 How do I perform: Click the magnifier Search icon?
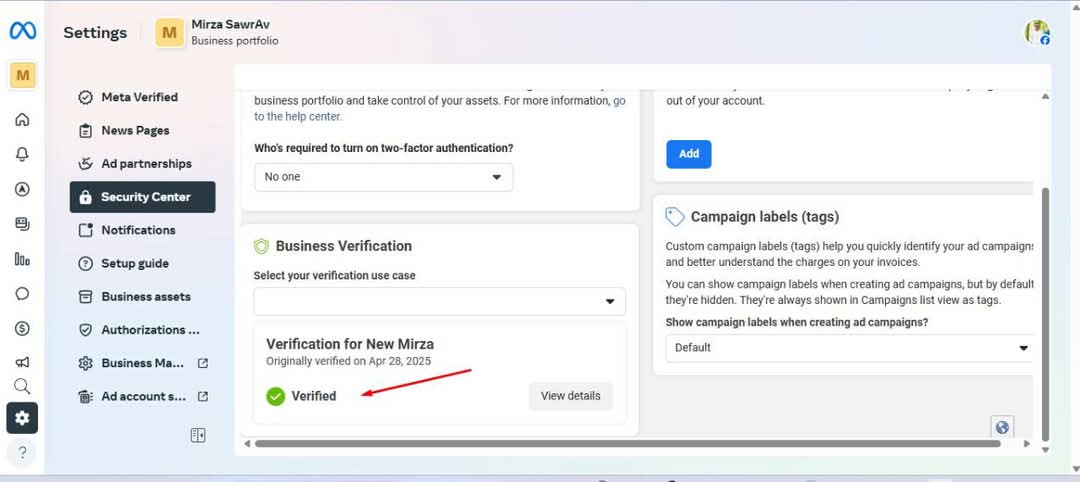click(x=22, y=386)
